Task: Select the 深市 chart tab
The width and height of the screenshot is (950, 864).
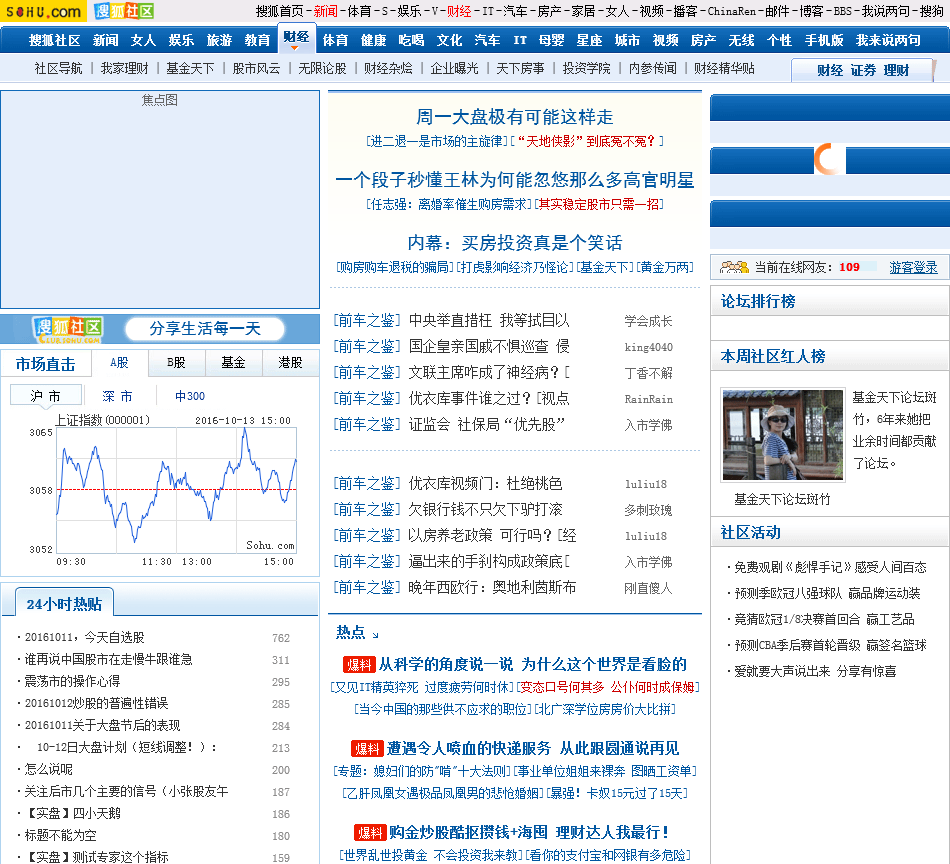Action: tap(118, 396)
